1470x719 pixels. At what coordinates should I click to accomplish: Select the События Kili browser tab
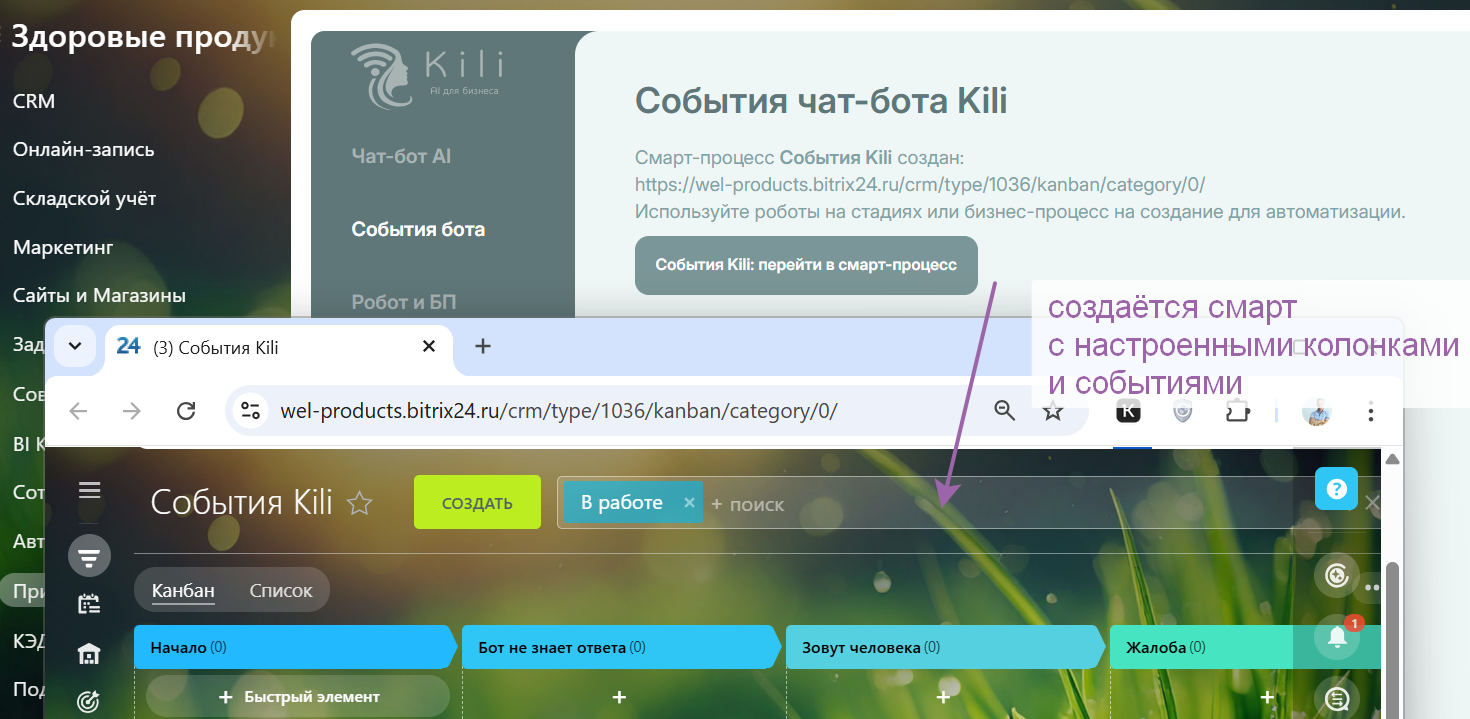(278, 348)
